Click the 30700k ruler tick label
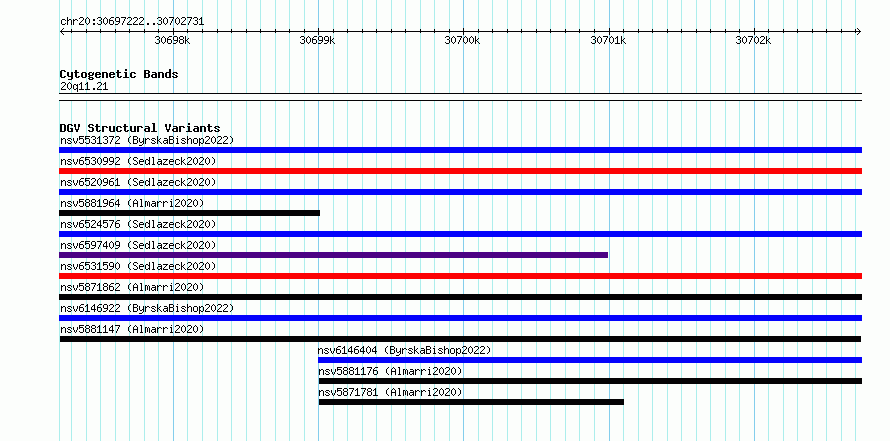The height and width of the screenshot is (441, 890). pyautogui.click(x=462, y=40)
